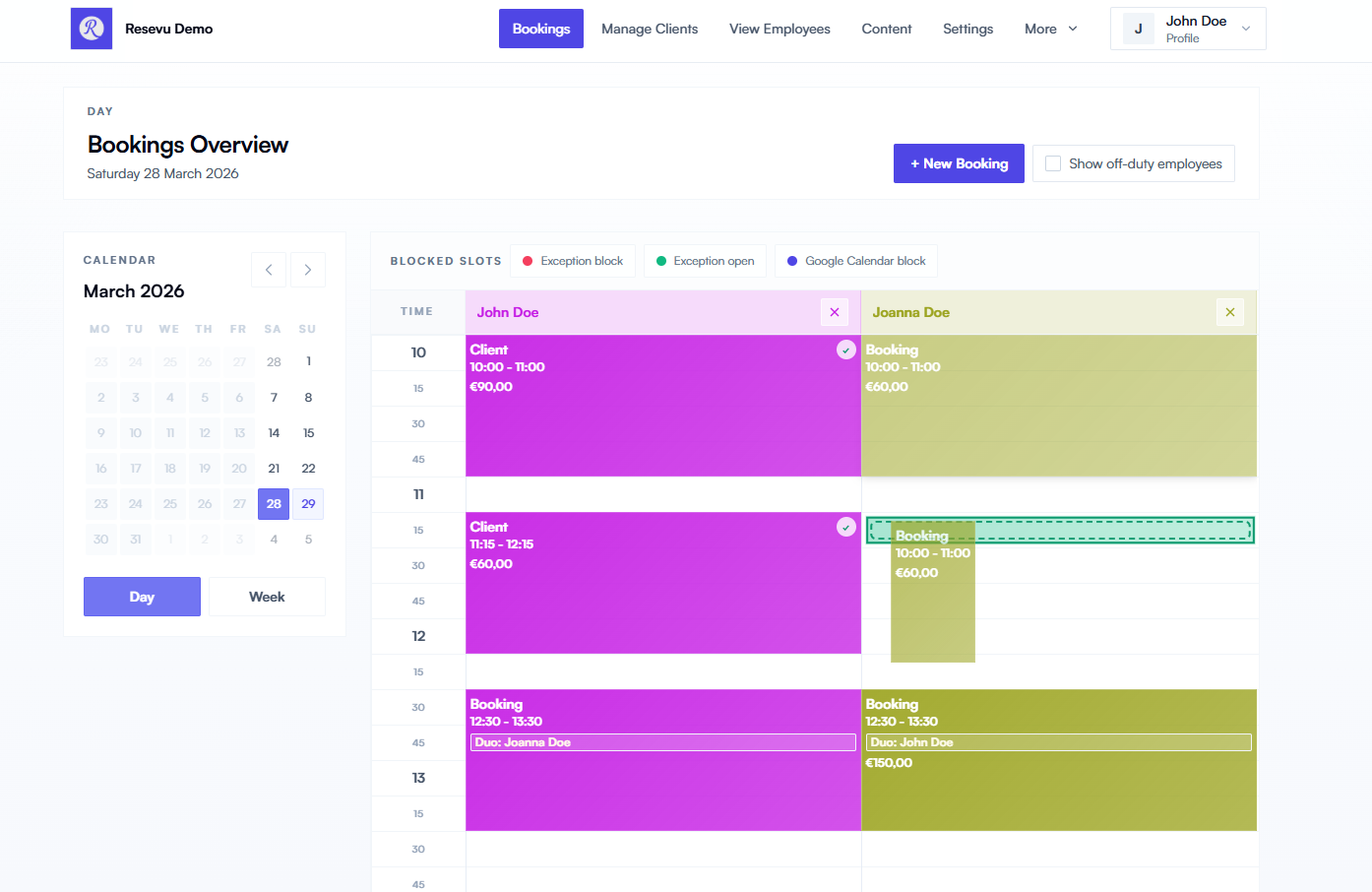
Task: Select March 29 in the mini calendar
Action: pos(307,503)
